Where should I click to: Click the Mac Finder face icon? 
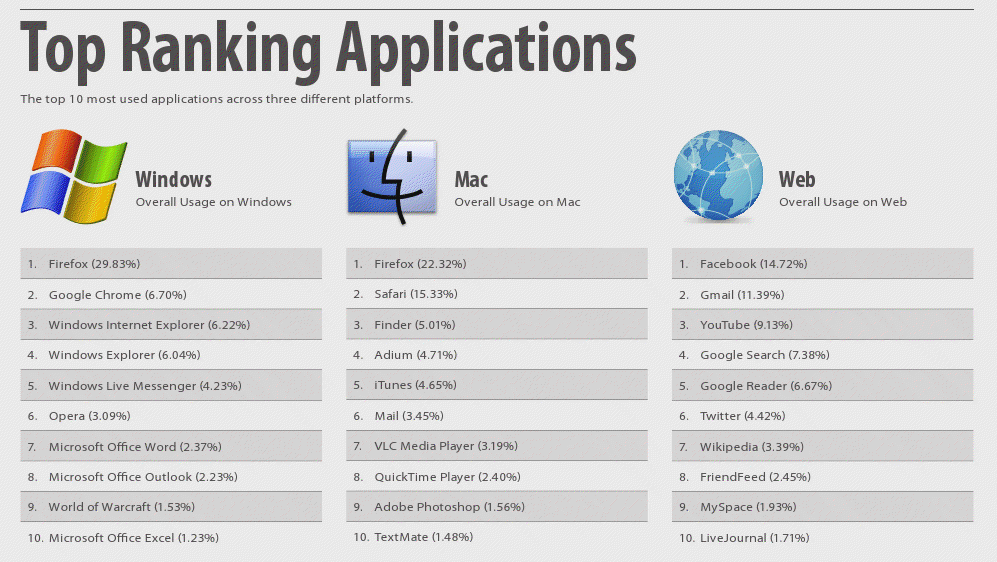392,176
